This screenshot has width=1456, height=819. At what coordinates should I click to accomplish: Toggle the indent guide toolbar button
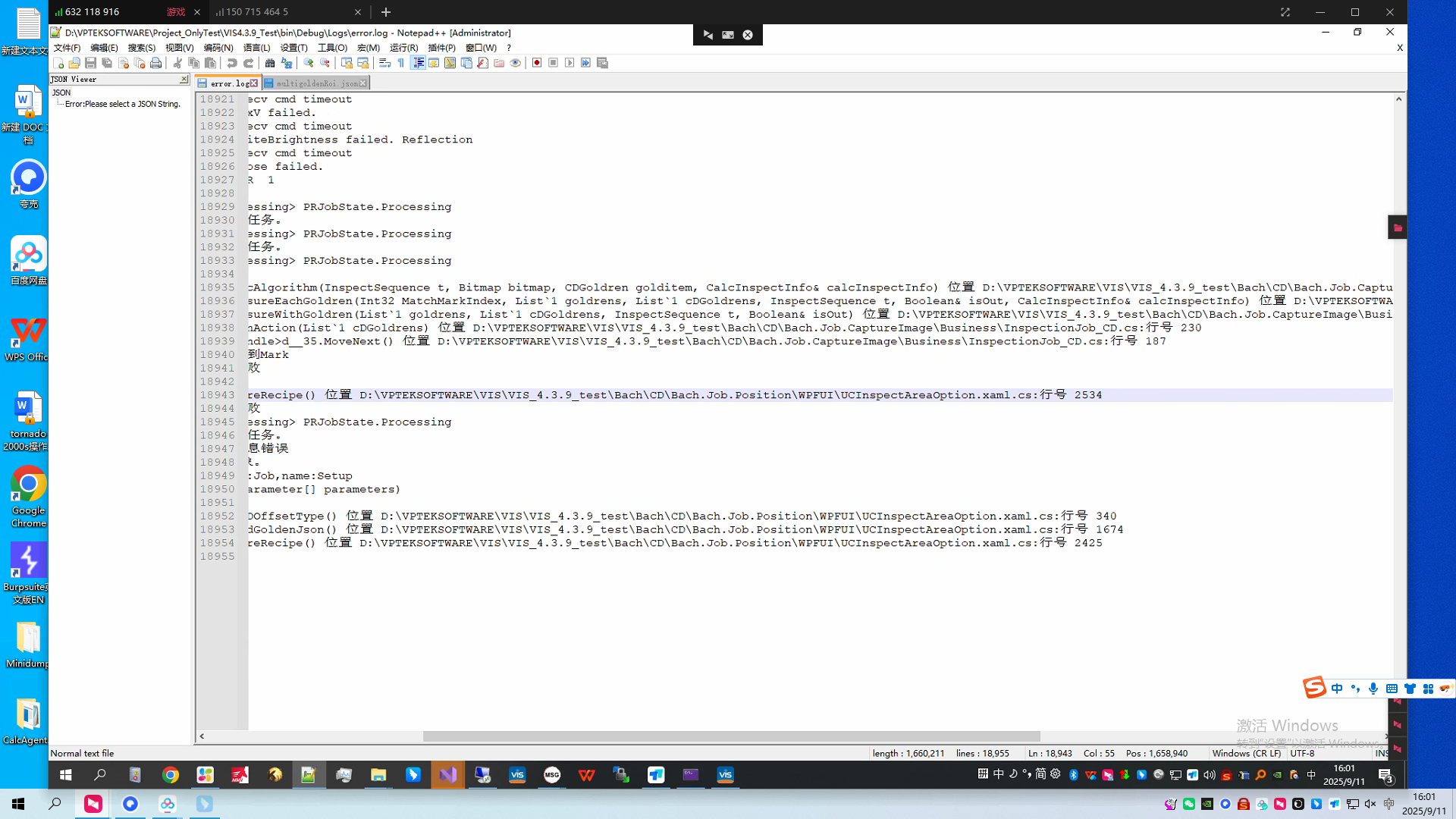[x=418, y=63]
